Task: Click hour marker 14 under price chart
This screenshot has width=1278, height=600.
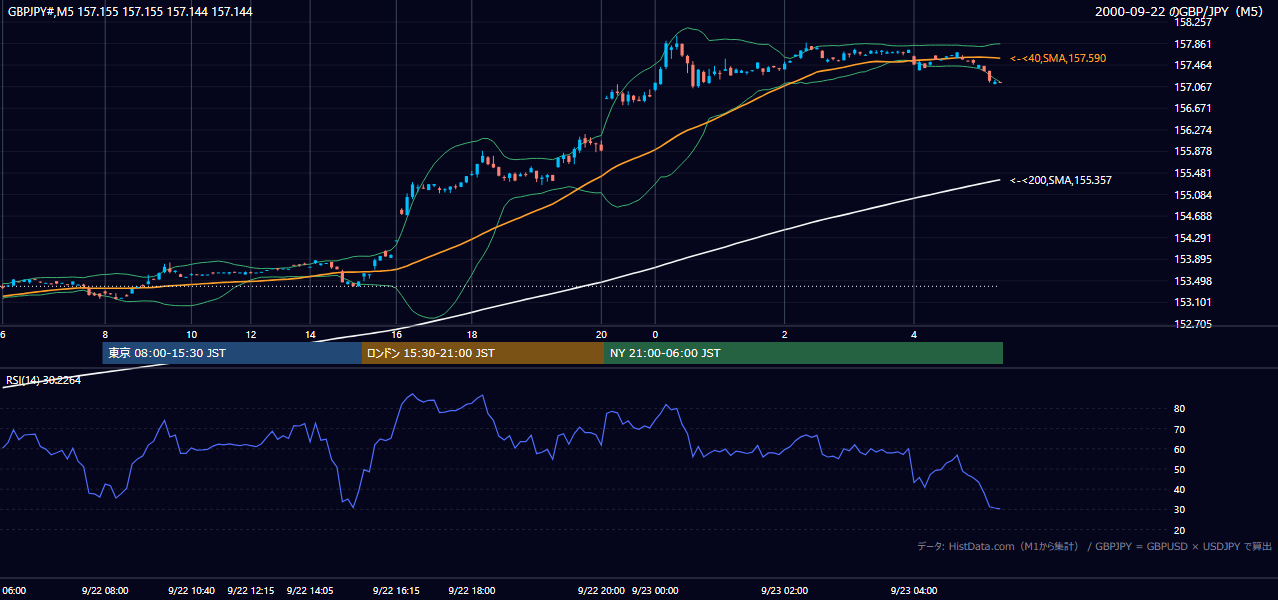Action: tap(310, 334)
